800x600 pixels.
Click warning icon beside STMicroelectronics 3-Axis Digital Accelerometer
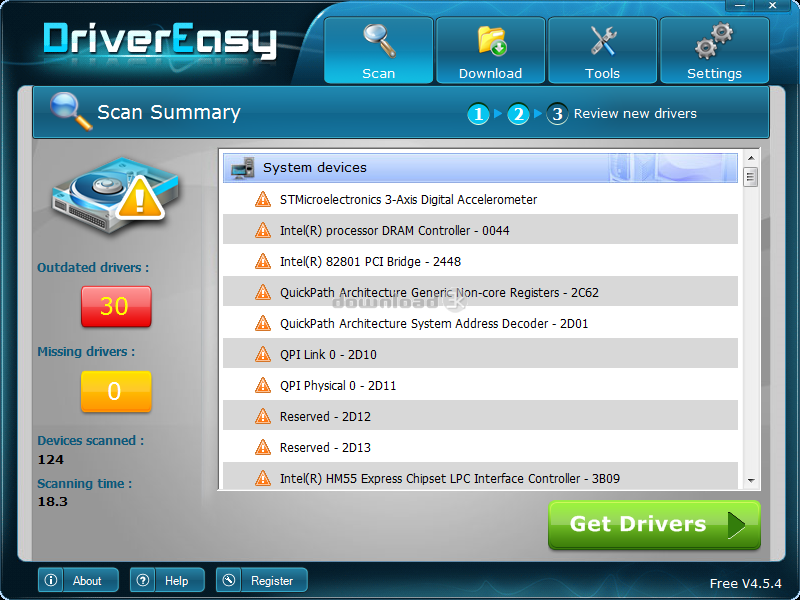click(263, 199)
